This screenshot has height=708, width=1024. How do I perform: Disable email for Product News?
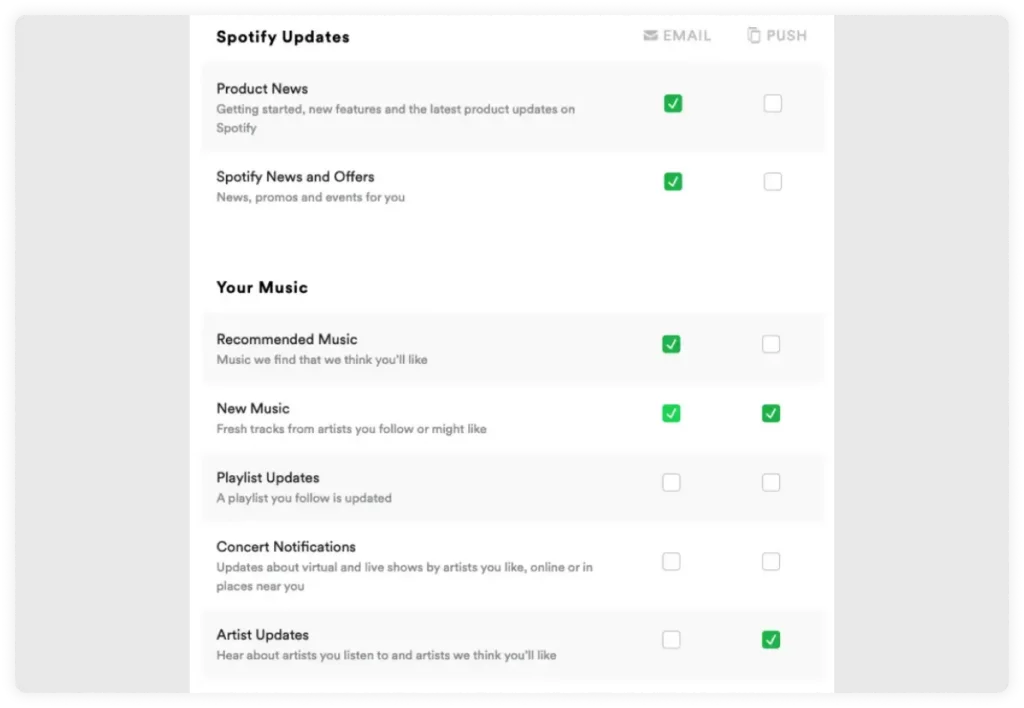(x=673, y=103)
